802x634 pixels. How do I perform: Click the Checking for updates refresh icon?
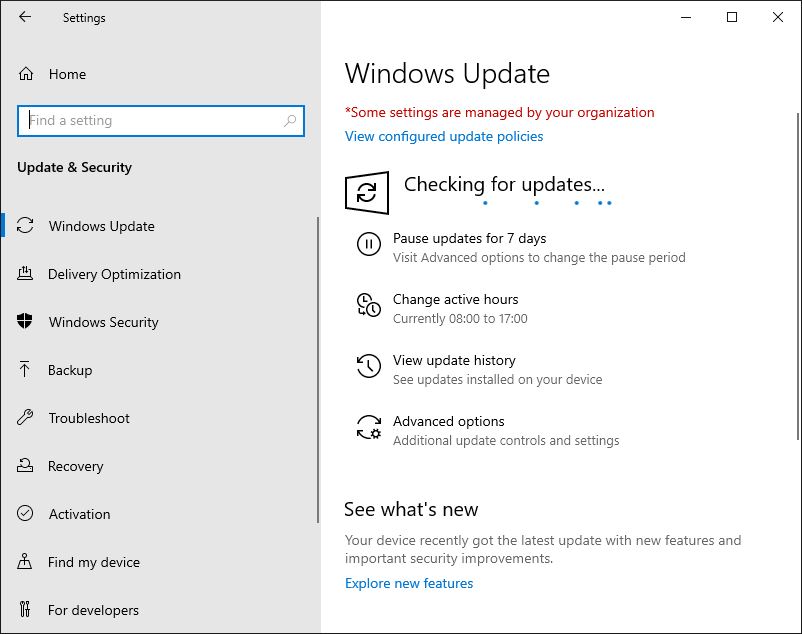(x=366, y=191)
